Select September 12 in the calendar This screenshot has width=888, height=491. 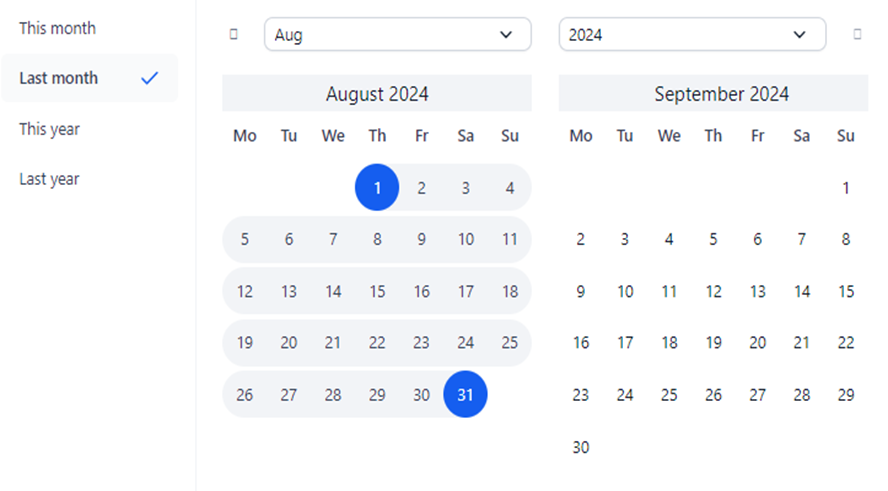pyautogui.click(x=713, y=292)
